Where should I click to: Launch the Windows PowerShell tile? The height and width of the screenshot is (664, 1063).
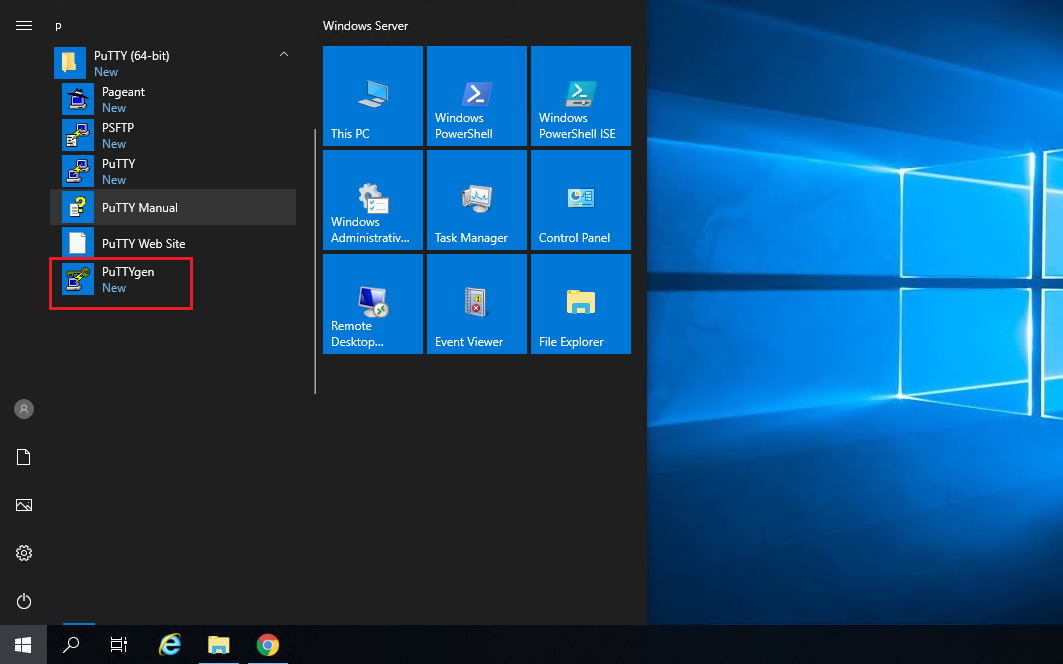[x=477, y=96]
